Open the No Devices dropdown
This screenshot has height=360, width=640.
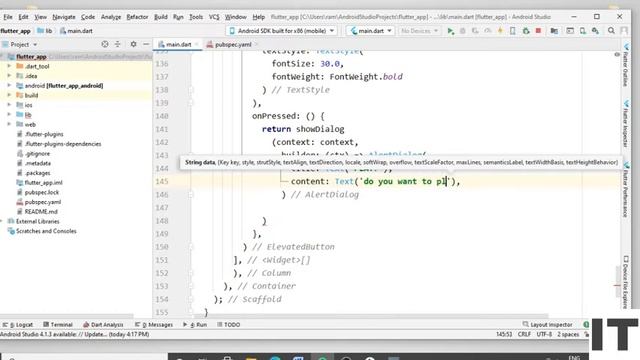pyautogui.click(x=419, y=31)
